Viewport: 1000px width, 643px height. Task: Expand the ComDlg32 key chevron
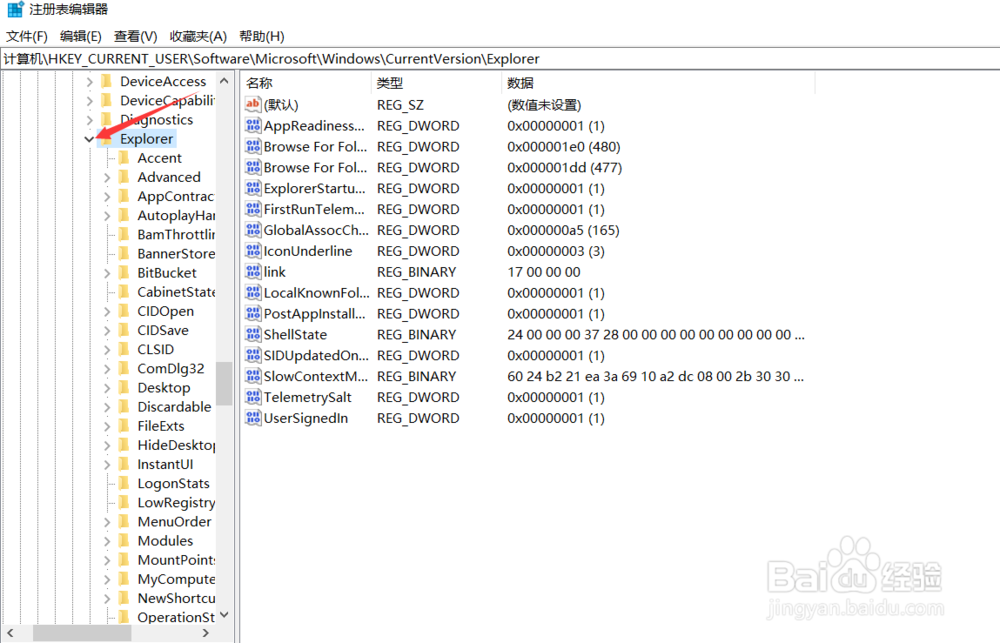click(x=107, y=369)
